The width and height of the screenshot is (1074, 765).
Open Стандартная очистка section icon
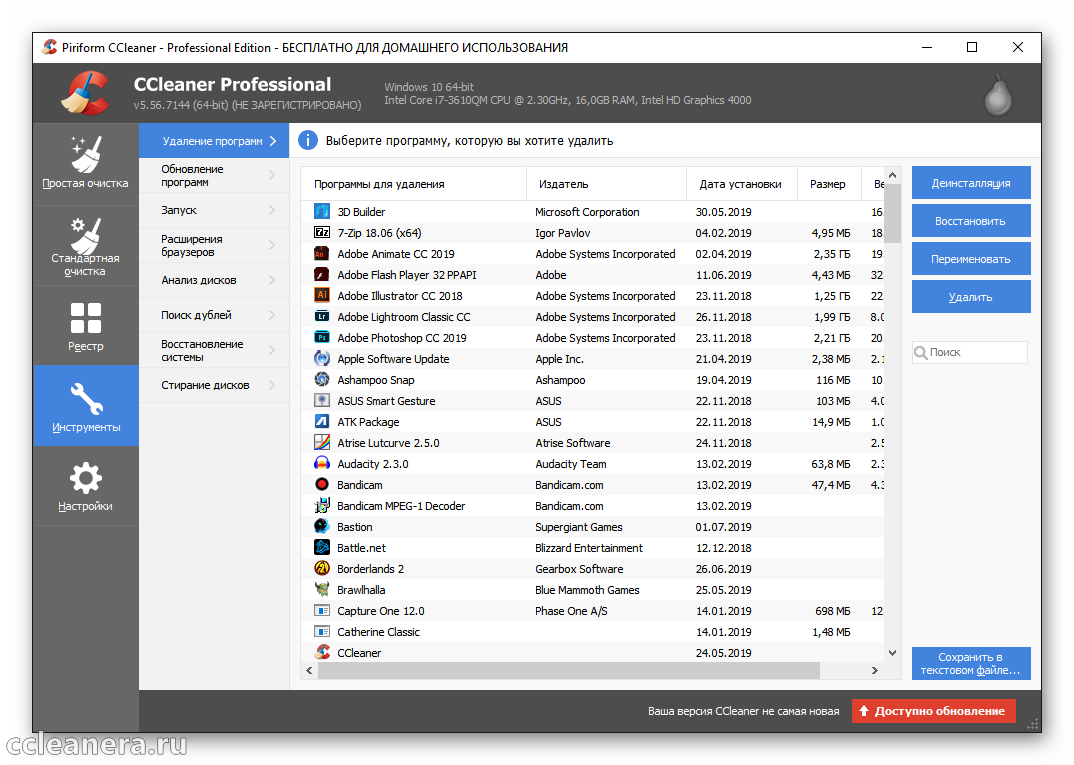[x=85, y=237]
